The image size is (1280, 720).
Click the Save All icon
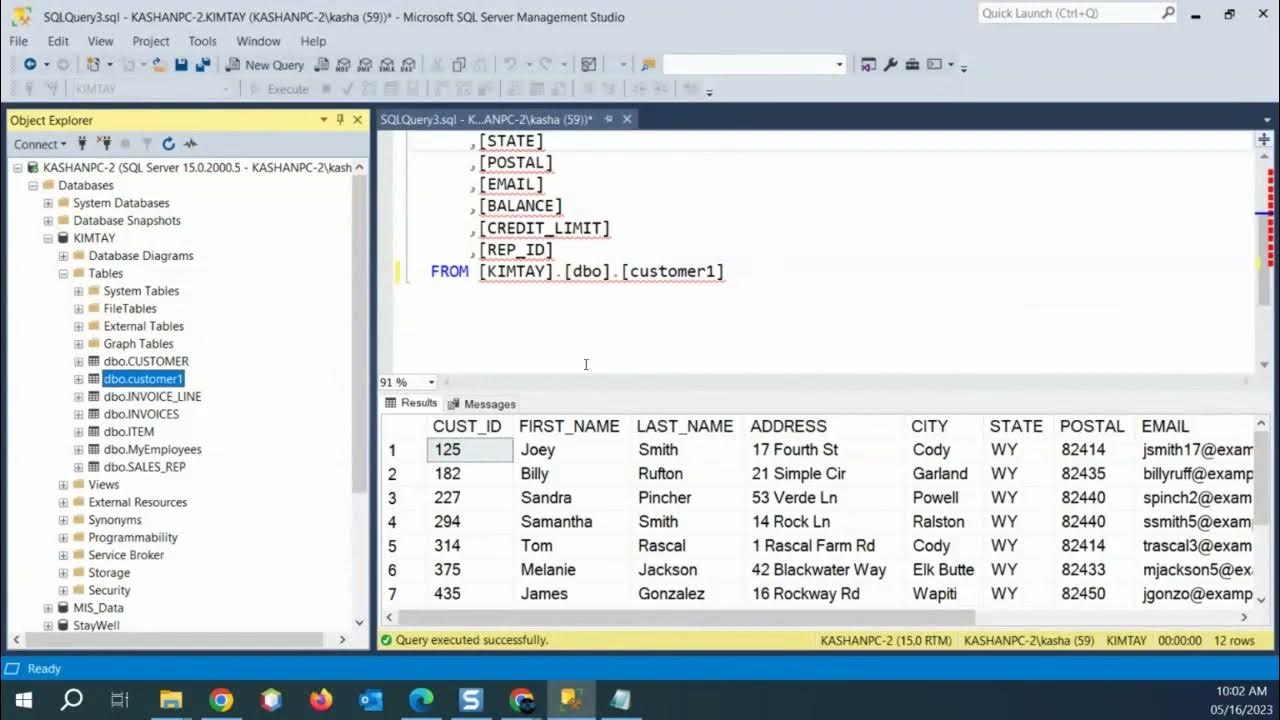[203, 65]
